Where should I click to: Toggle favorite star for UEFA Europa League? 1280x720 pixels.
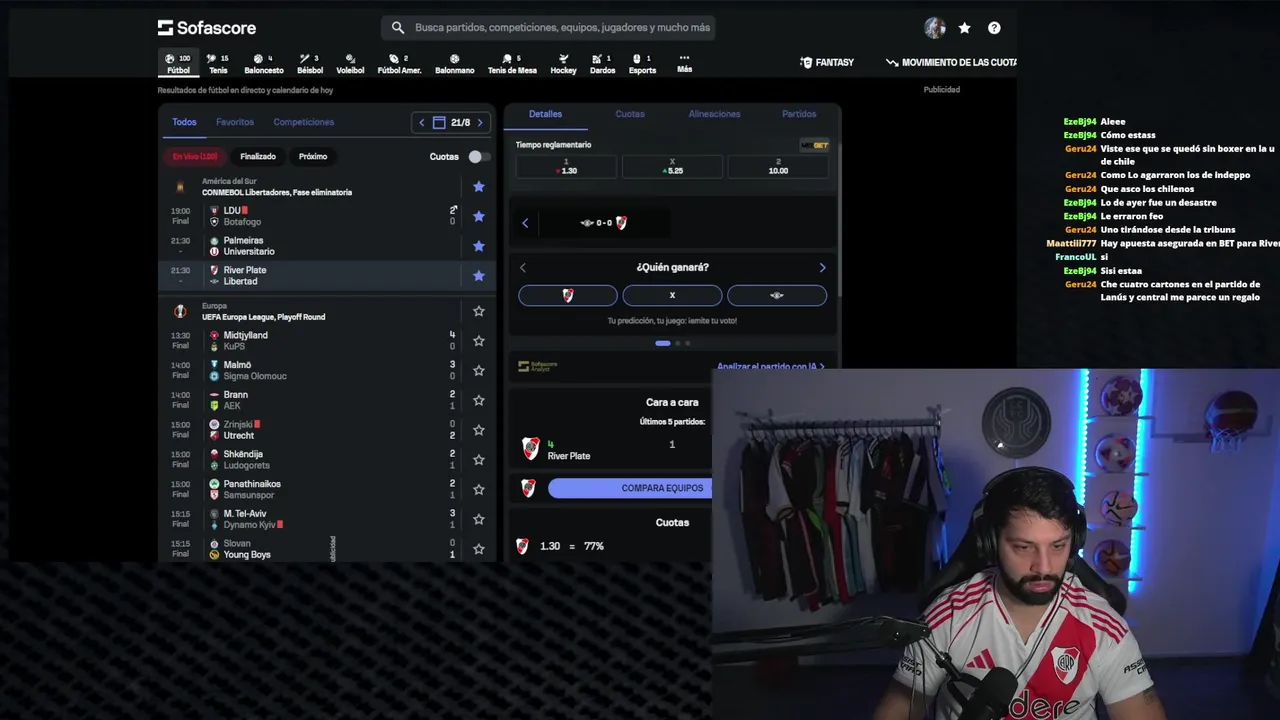coord(479,311)
